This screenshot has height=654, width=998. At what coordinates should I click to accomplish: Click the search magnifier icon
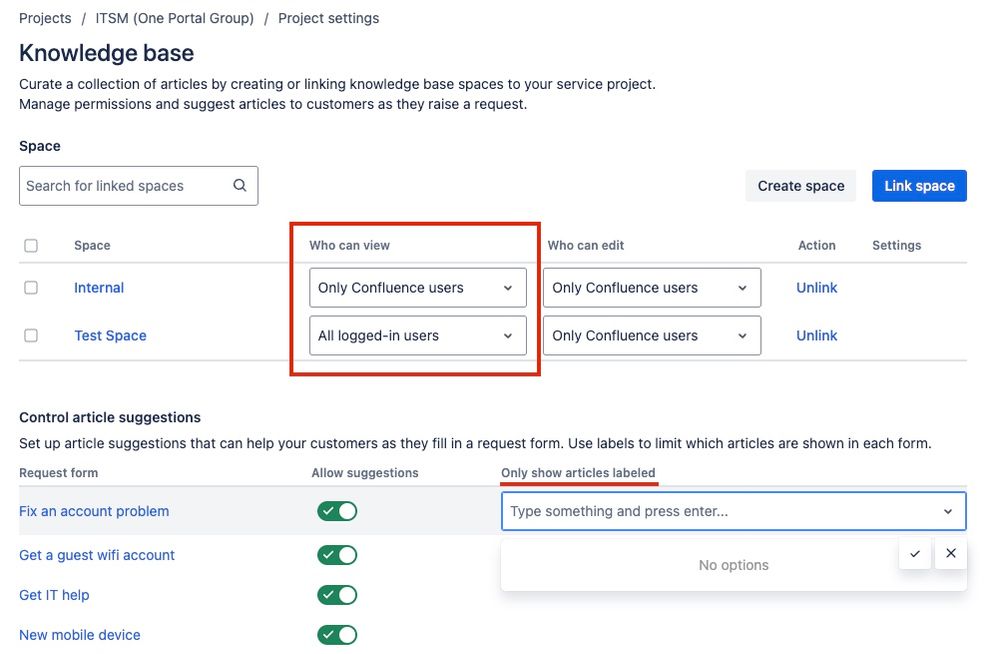click(x=240, y=185)
